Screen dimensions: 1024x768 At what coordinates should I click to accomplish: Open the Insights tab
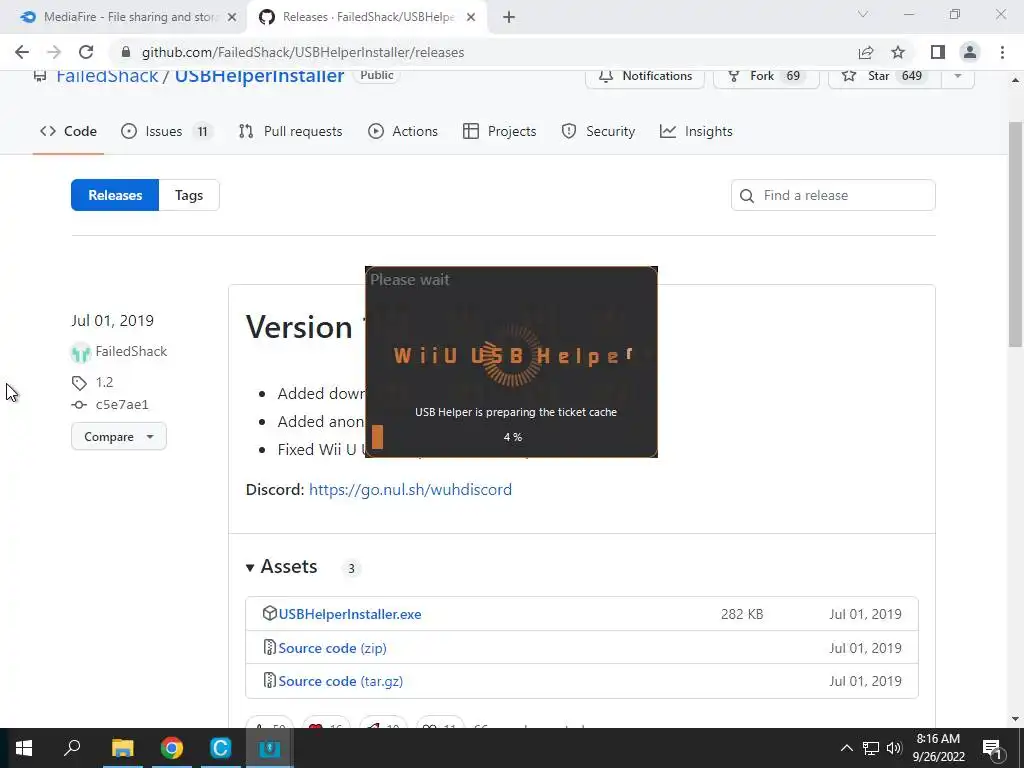point(696,131)
